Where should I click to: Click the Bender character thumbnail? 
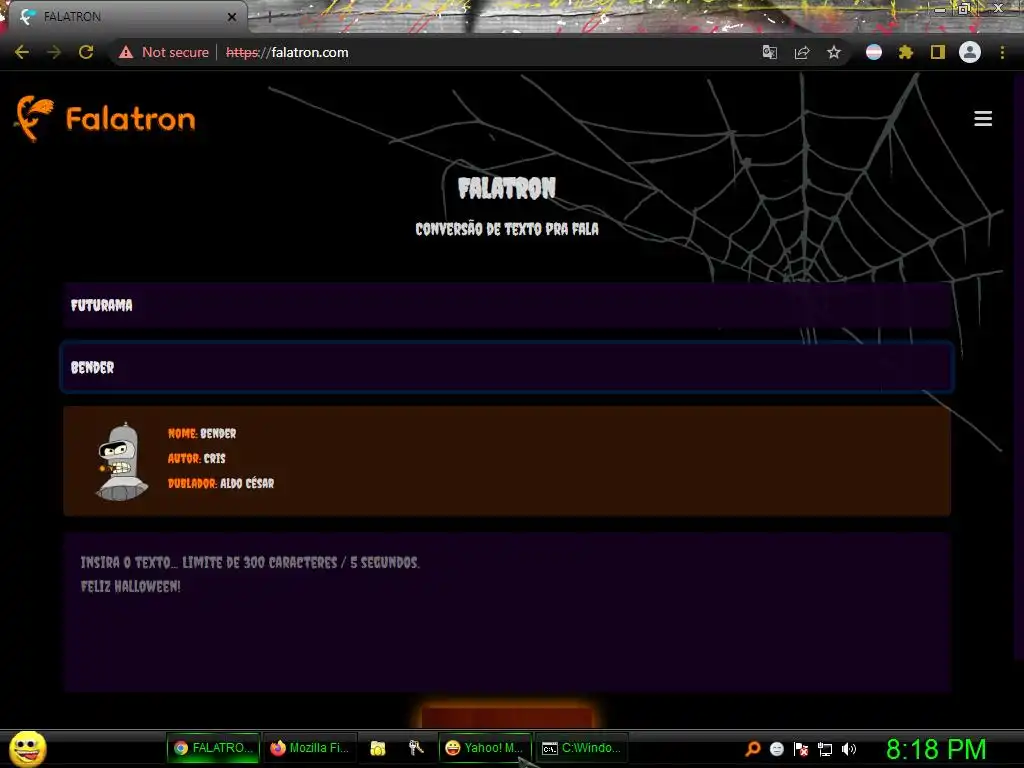point(122,461)
